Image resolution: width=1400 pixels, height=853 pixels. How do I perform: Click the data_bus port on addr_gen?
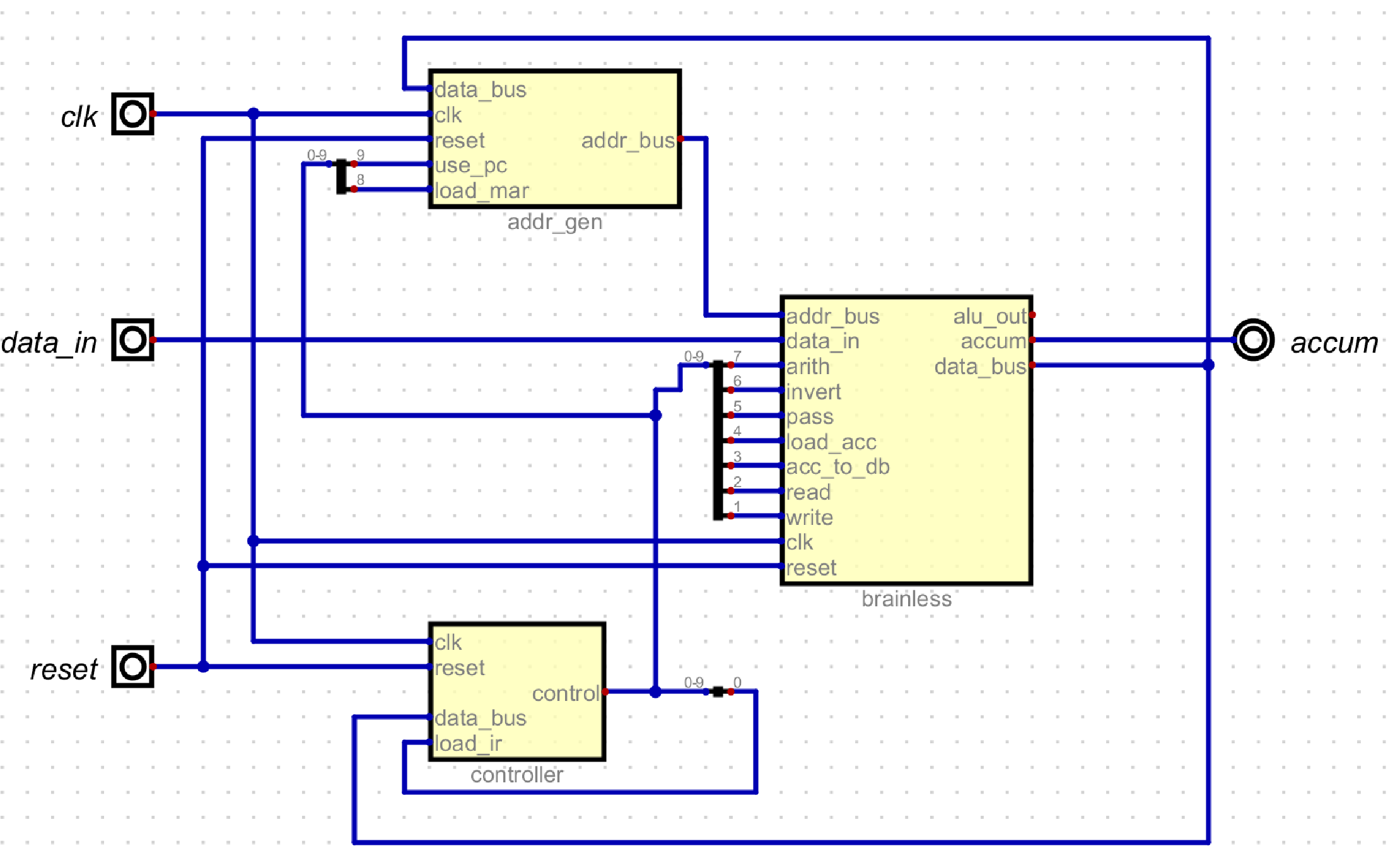pyautogui.click(x=431, y=89)
